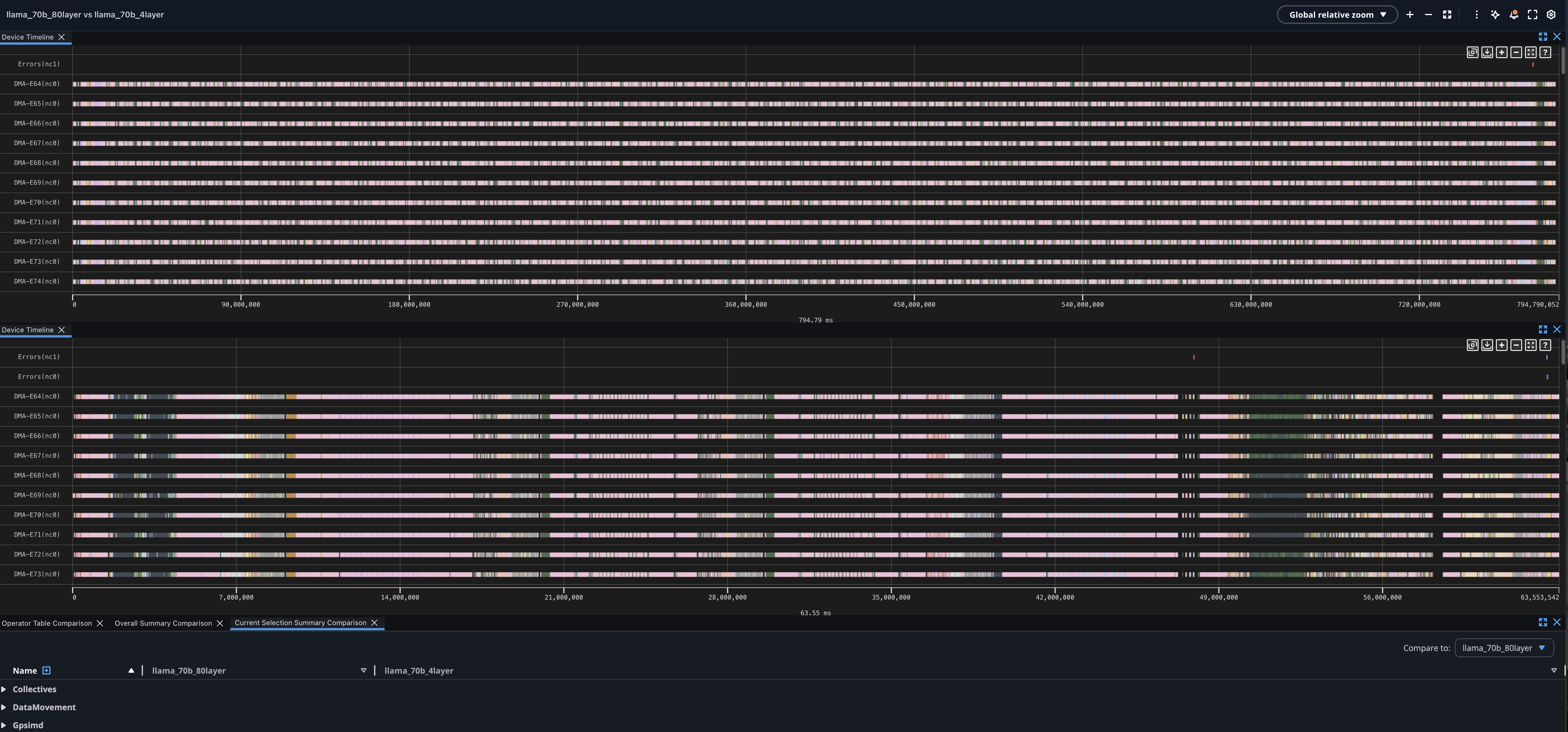
Task: Open help in bottom timeline toolbar
Action: (x=1545, y=346)
